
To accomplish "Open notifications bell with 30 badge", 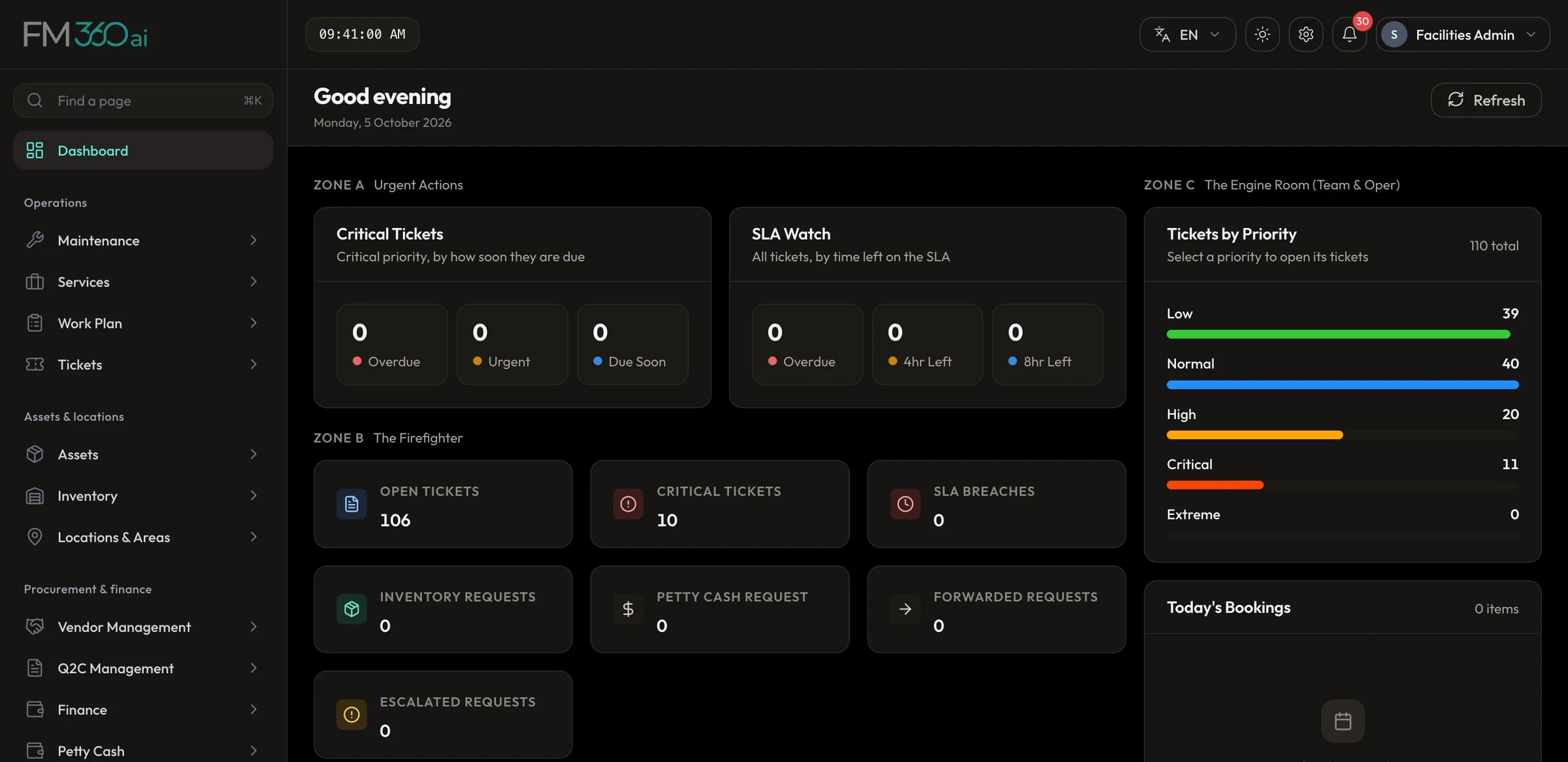I will click(1350, 35).
